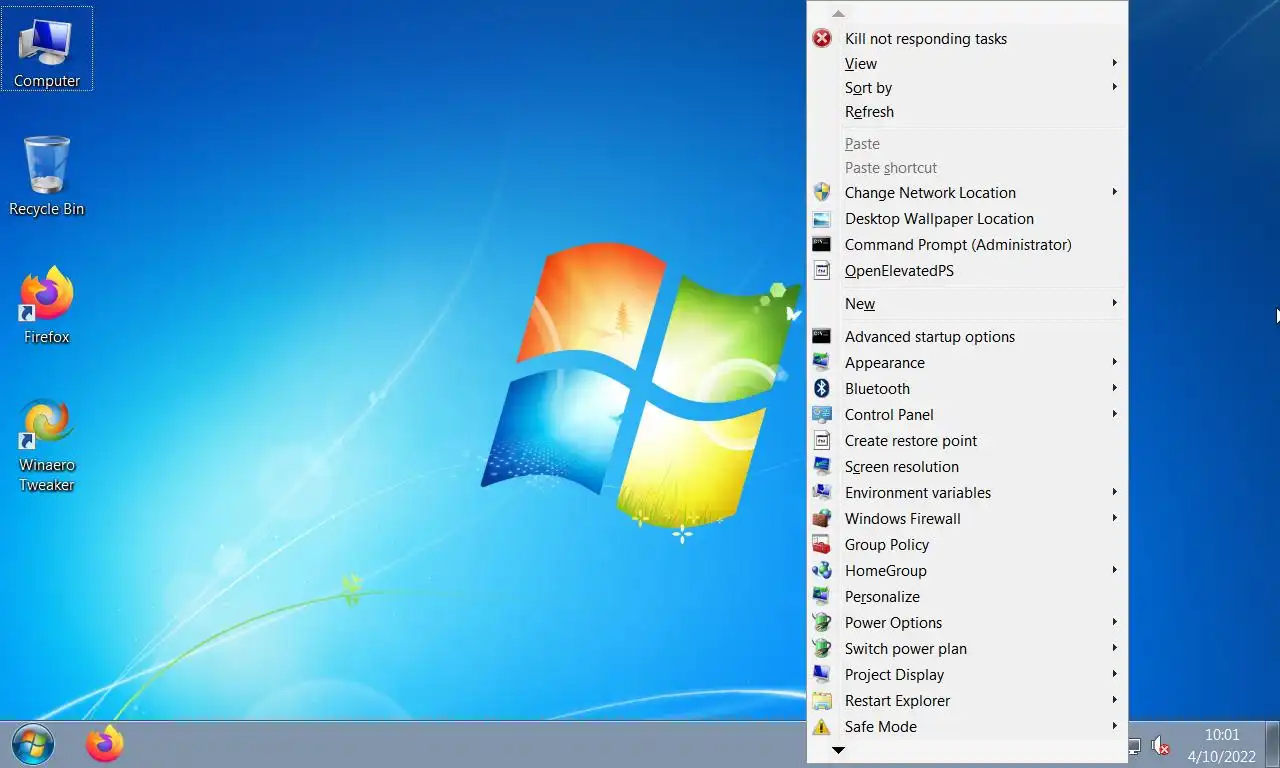Click the red Kill not responding tasks icon
The width and height of the screenshot is (1280, 768).
coord(822,38)
